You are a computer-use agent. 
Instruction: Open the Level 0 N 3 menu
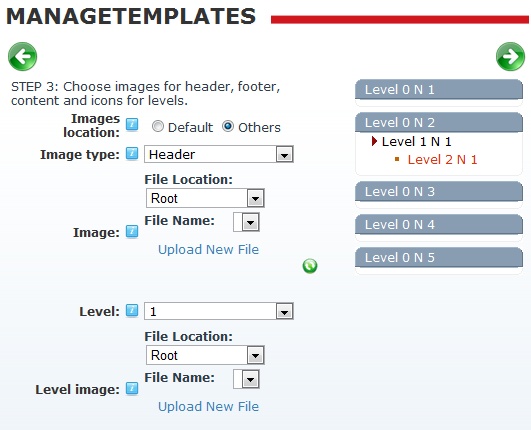pos(439,192)
